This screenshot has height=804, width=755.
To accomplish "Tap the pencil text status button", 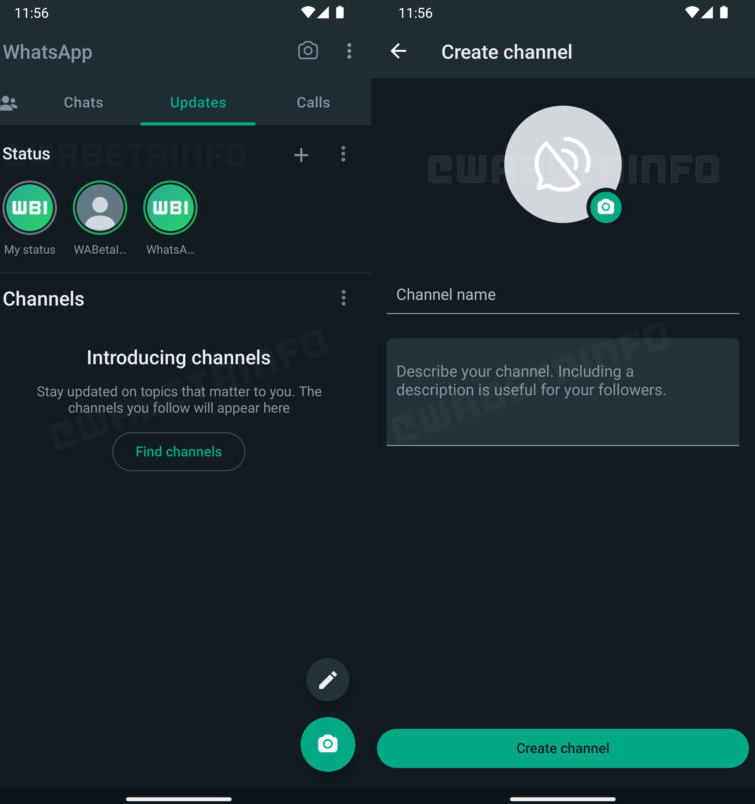I will click(x=327, y=680).
